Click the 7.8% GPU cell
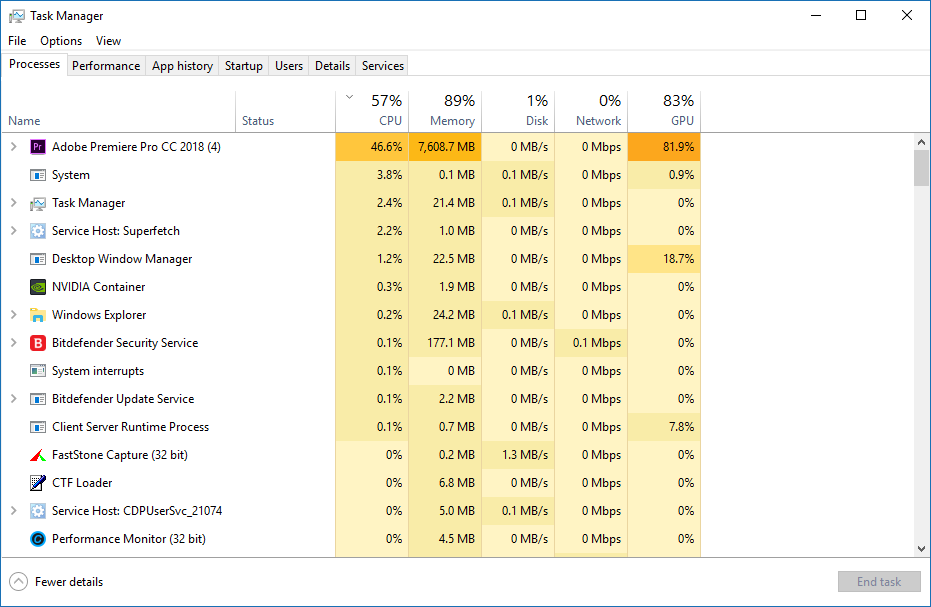Screen dimensions: 931x607 click(664, 427)
